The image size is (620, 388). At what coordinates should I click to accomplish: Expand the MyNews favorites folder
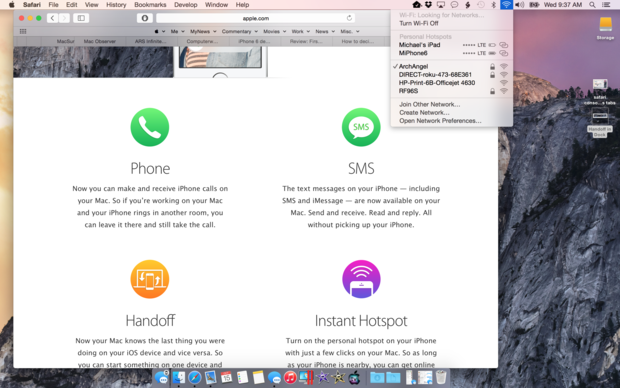pos(203,31)
